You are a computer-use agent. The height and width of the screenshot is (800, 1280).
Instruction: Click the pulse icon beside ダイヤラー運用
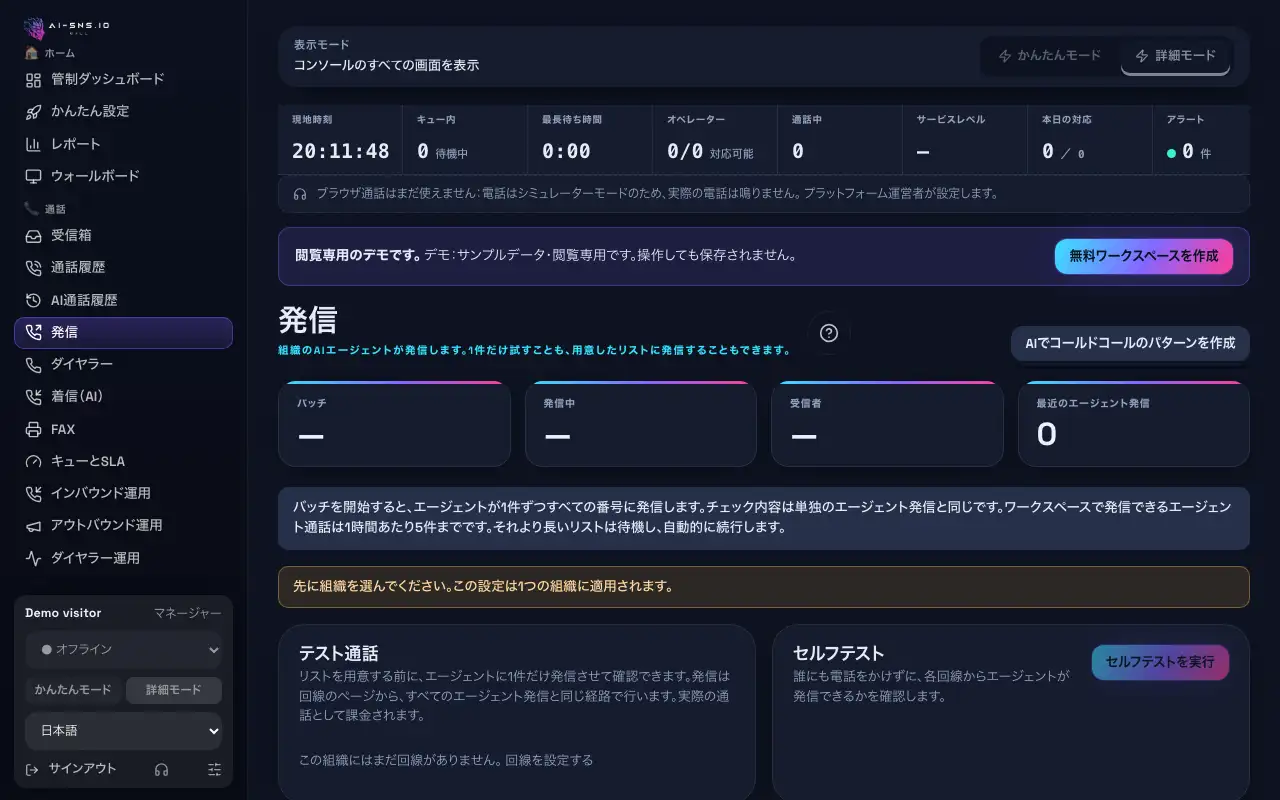tap(33, 558)
